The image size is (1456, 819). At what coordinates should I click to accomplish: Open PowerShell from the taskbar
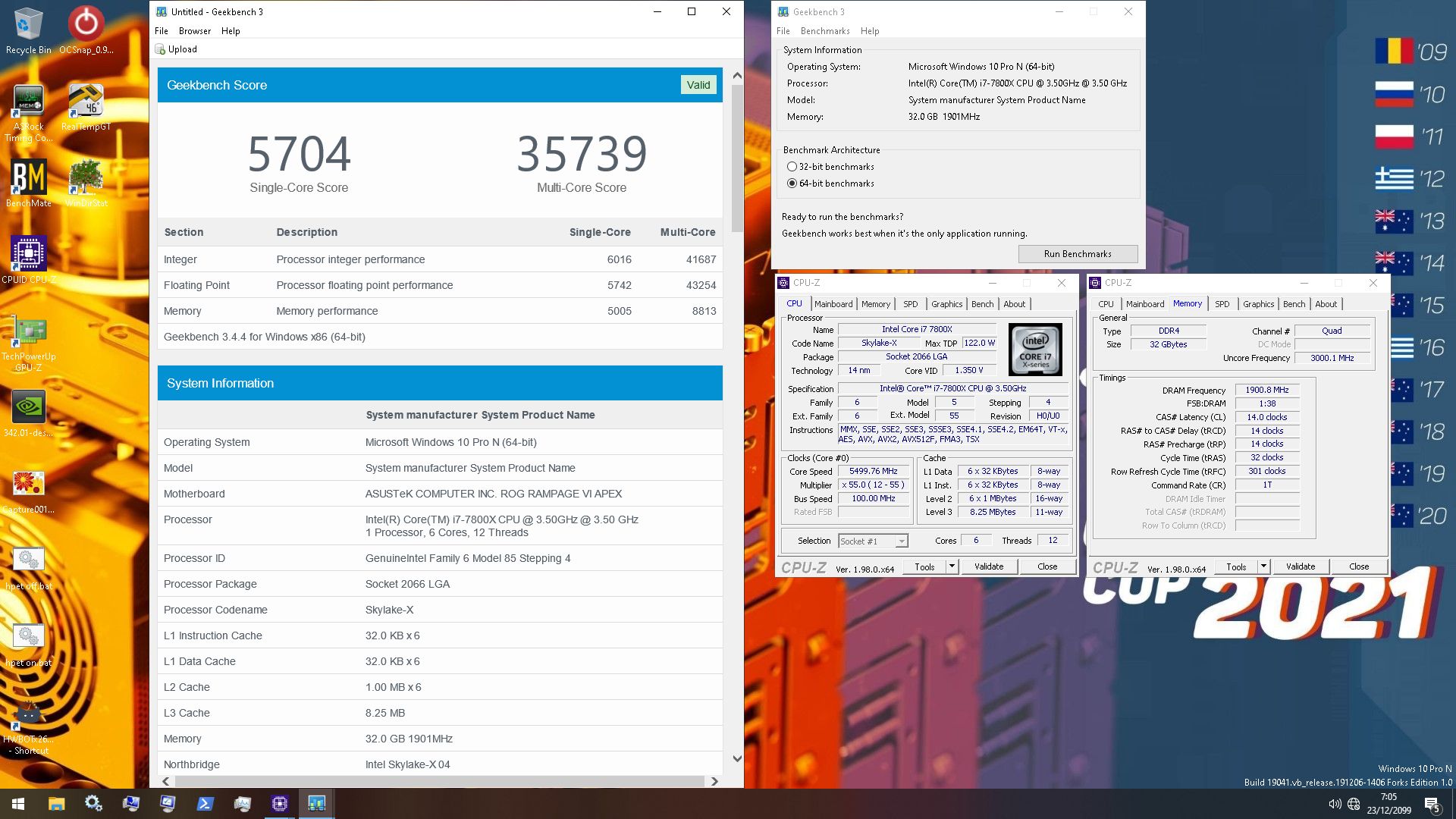point(205,803)
